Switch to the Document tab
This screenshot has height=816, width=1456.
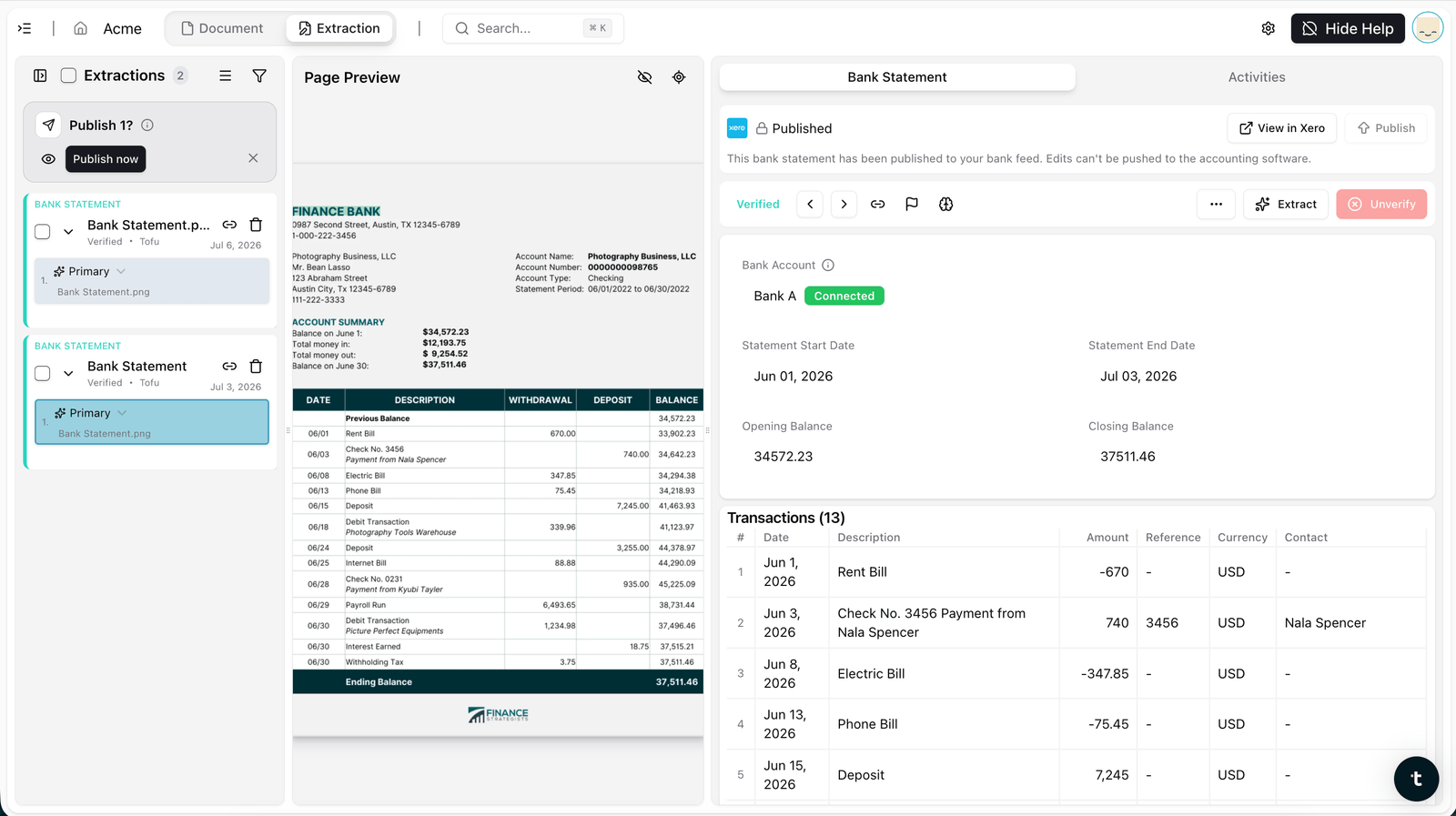[223, 28]
